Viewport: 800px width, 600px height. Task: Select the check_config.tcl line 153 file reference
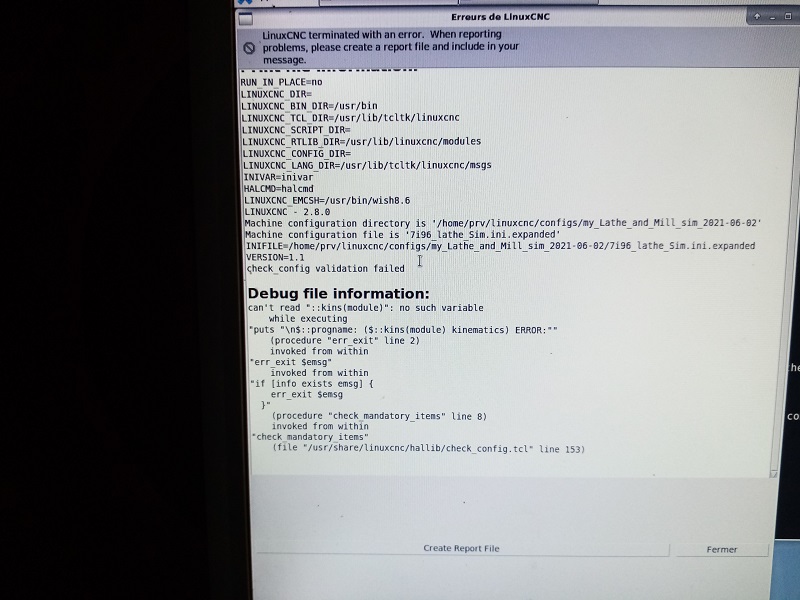click(428, 449)
